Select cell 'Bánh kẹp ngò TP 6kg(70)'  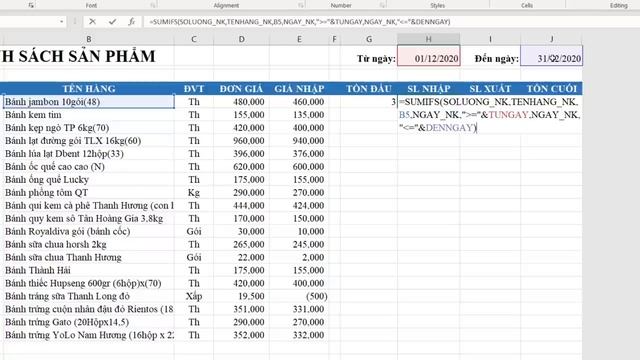coord(89,128)
